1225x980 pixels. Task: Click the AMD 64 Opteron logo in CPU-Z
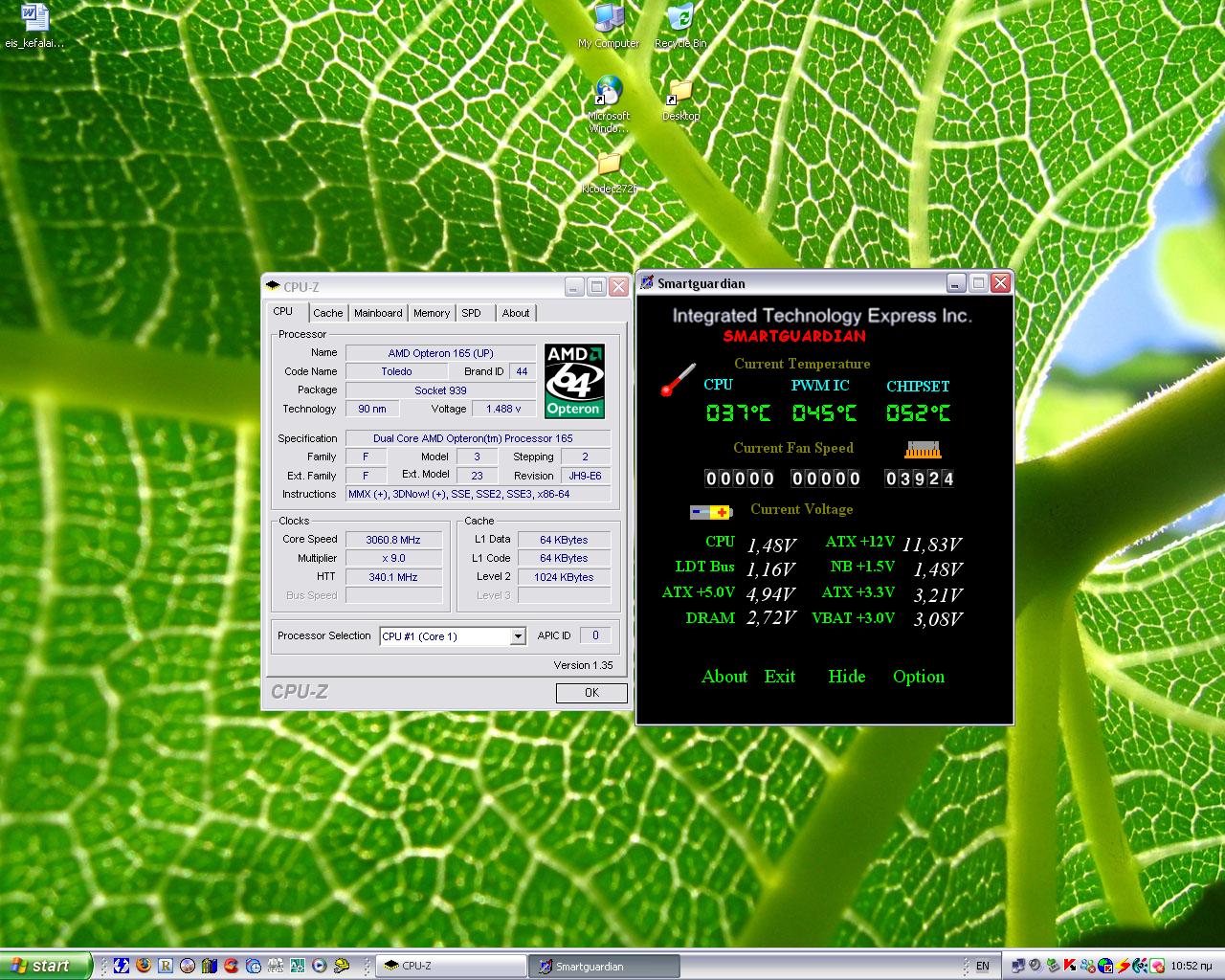tap(574, 381)
